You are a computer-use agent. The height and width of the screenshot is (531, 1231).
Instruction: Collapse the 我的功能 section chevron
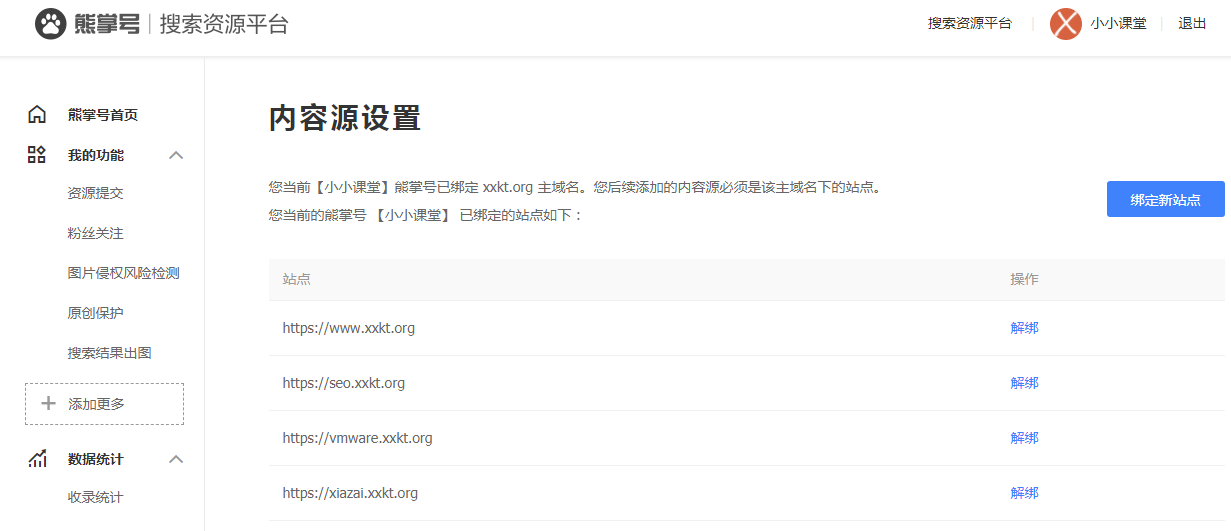point(176,155)
